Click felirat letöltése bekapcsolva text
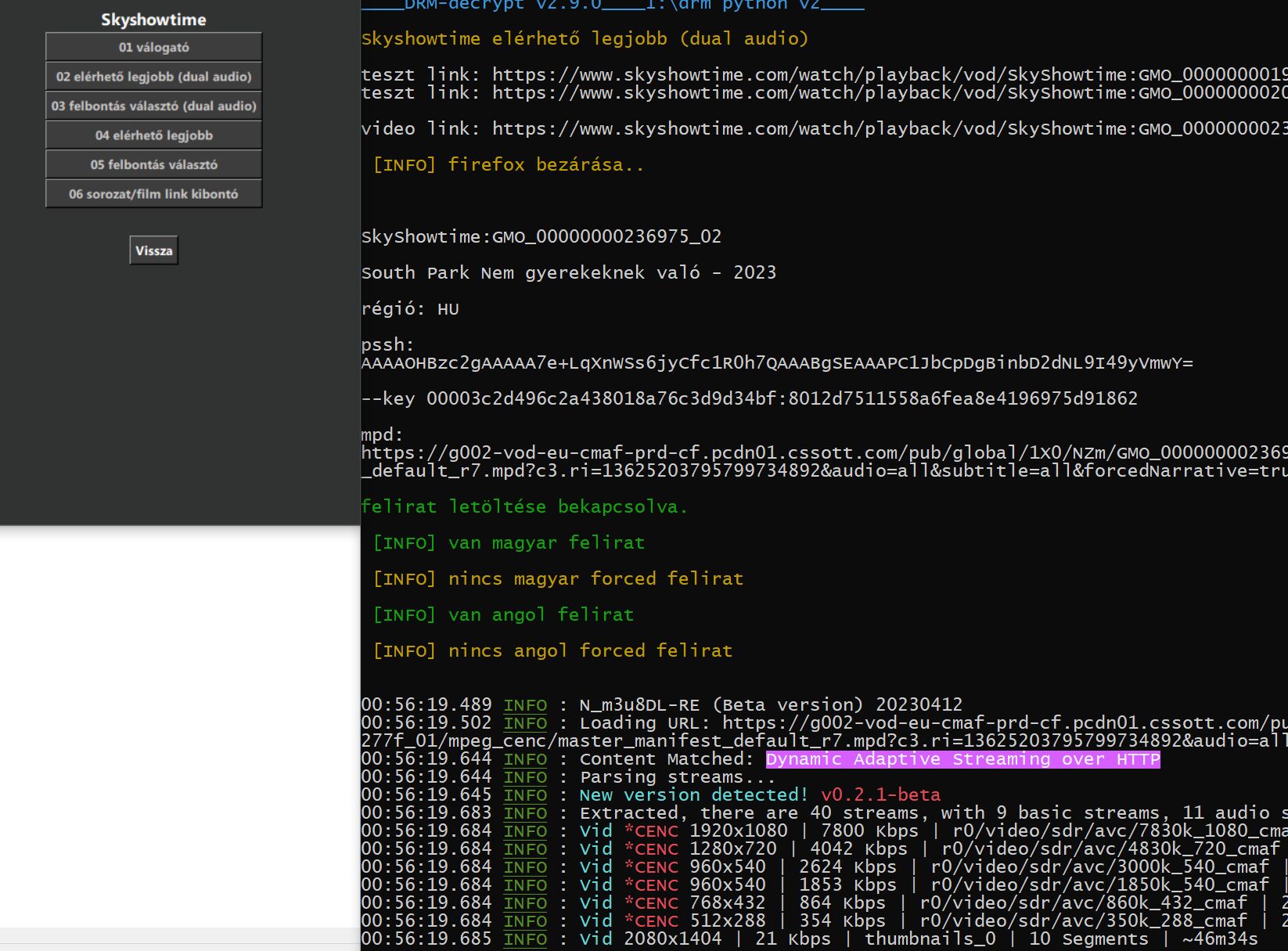 524,506
